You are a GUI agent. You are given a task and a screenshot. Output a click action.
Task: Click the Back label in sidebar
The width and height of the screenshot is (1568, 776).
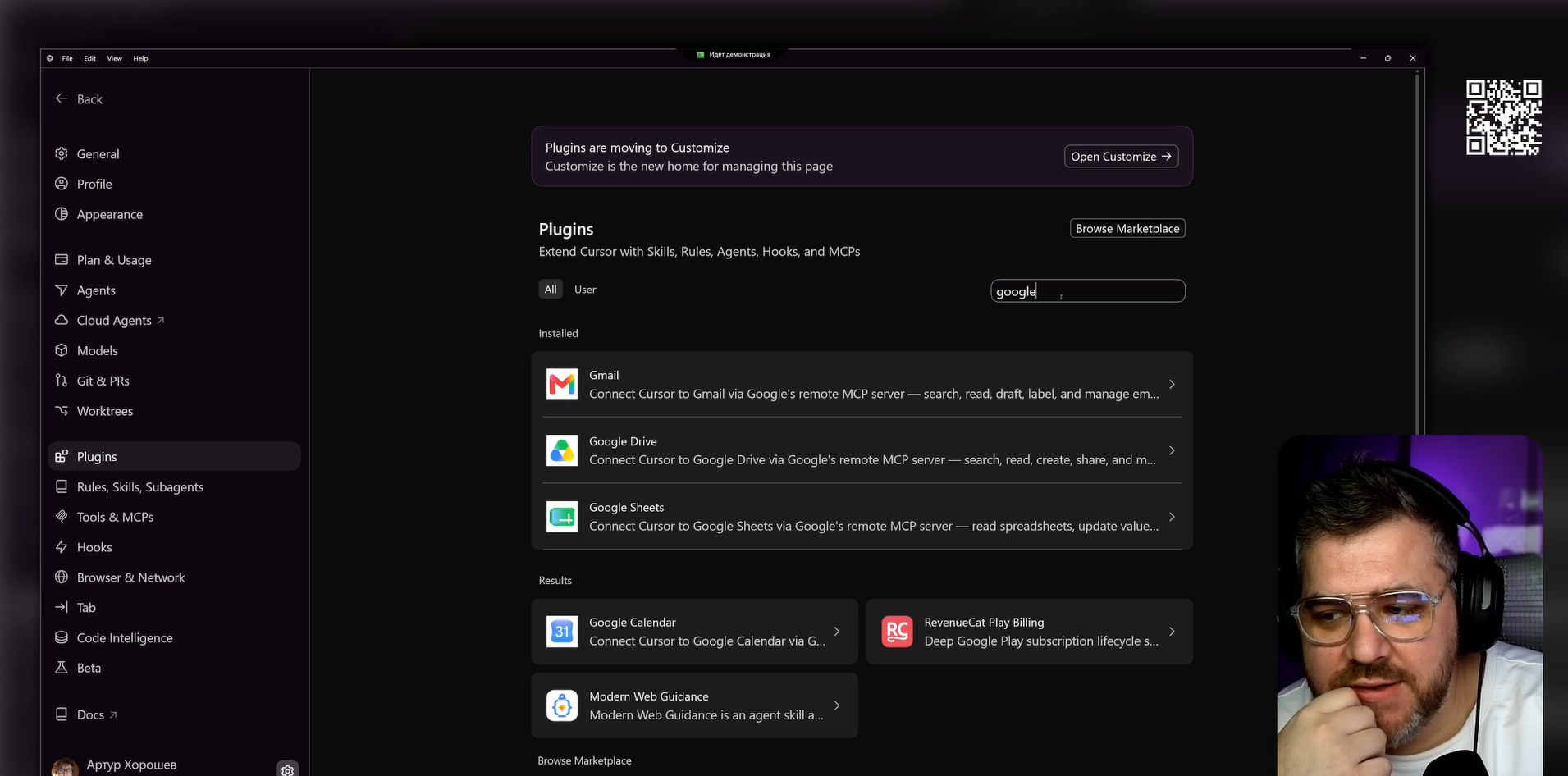pyautogui.click(x=89, y=99)
